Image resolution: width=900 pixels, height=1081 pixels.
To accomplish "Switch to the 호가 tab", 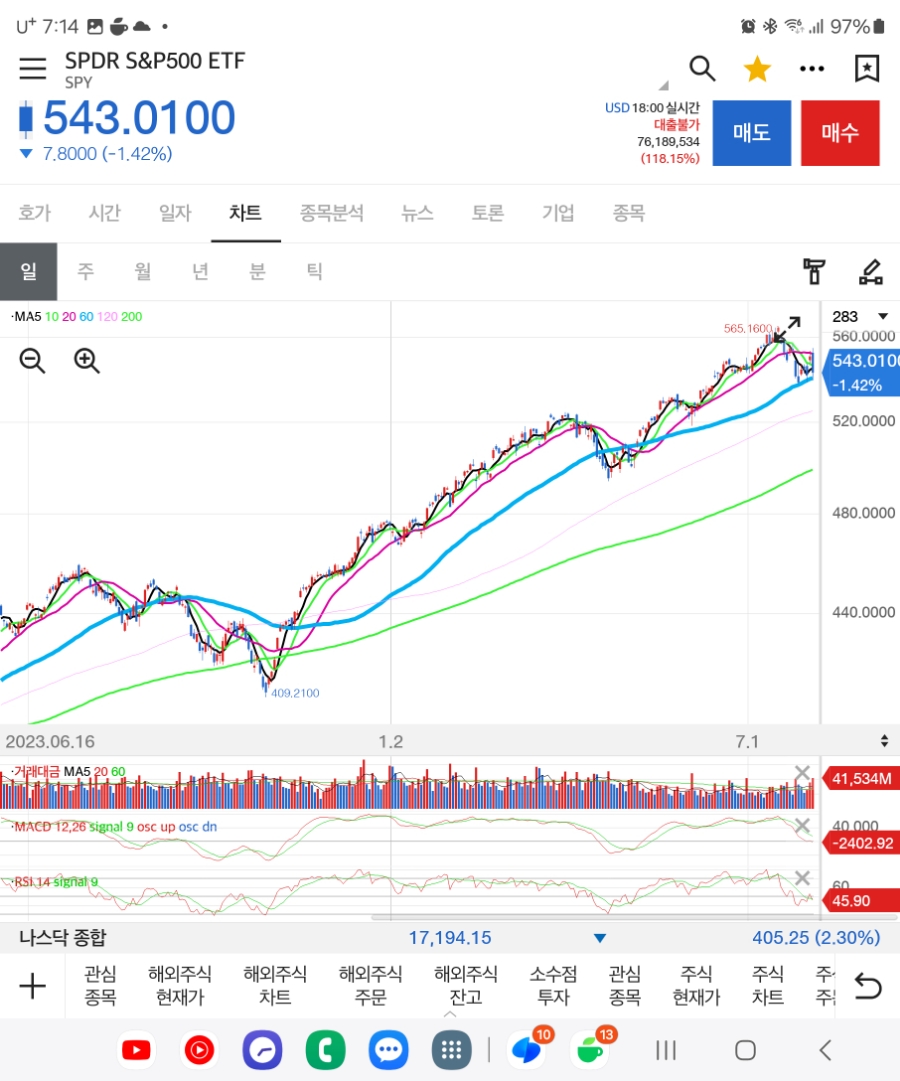I will tap(34, 212).
